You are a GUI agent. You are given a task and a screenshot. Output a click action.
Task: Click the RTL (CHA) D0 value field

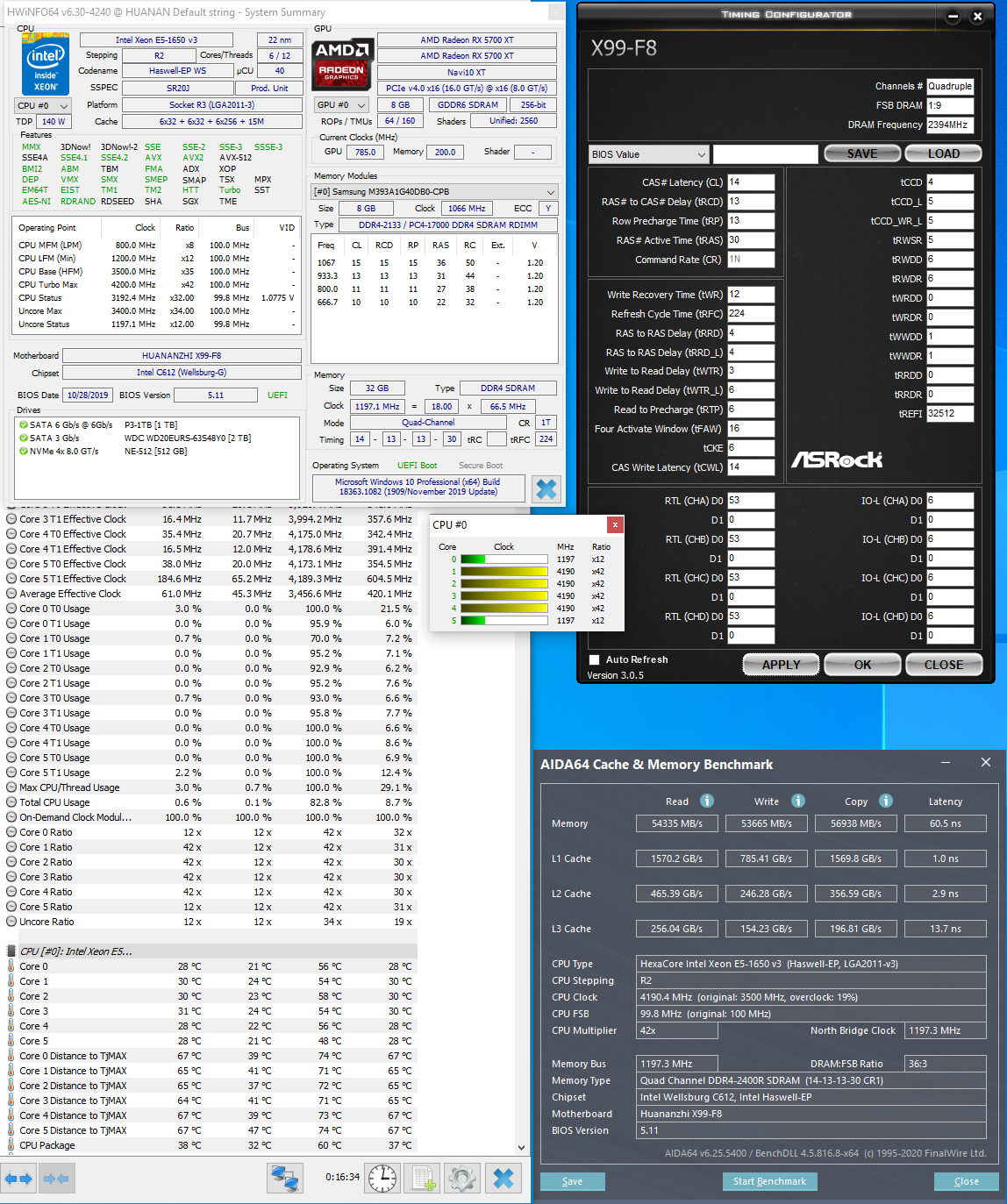coord(751,501)
